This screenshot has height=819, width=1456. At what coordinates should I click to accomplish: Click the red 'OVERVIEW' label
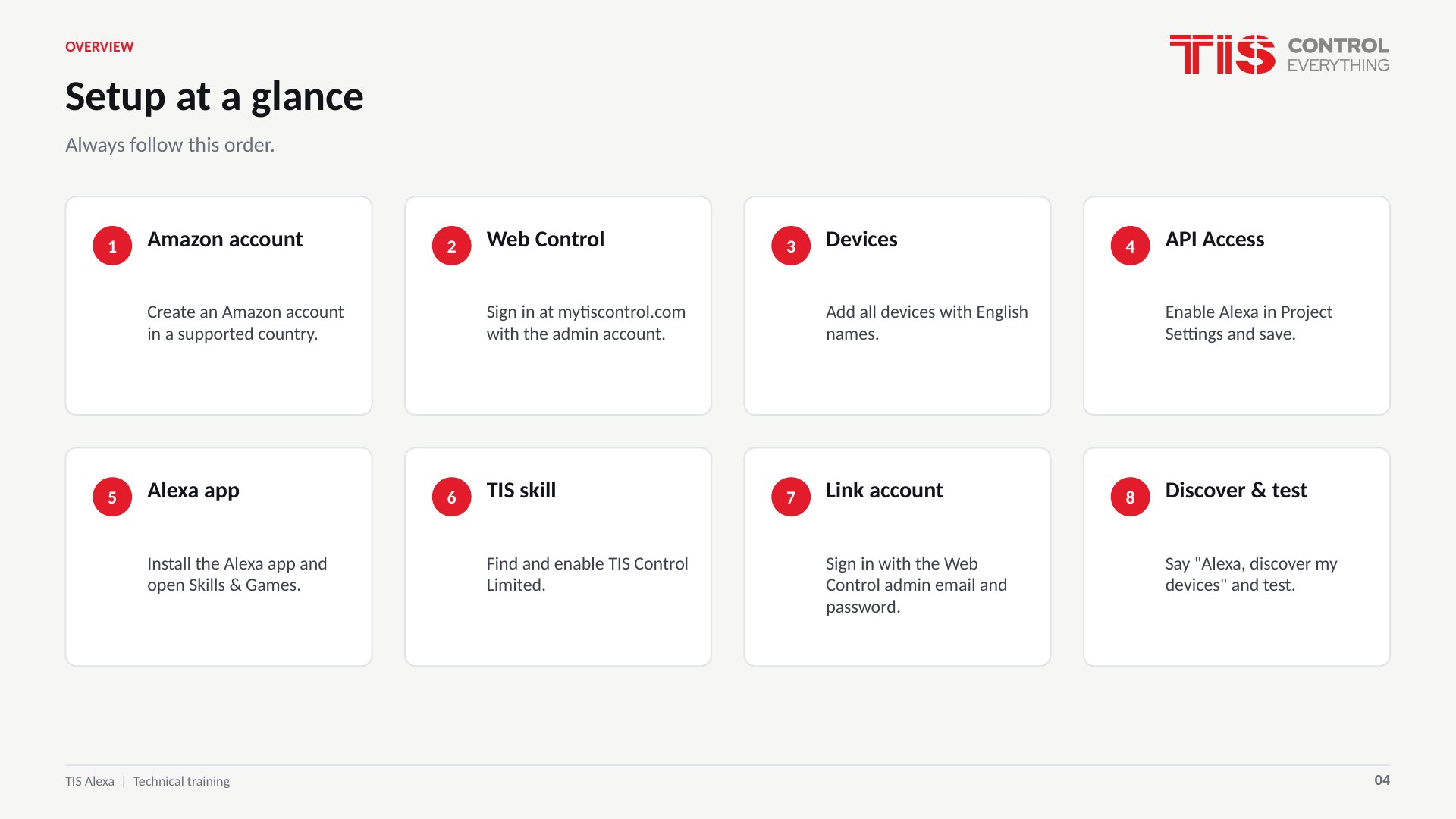click(99, 47)
